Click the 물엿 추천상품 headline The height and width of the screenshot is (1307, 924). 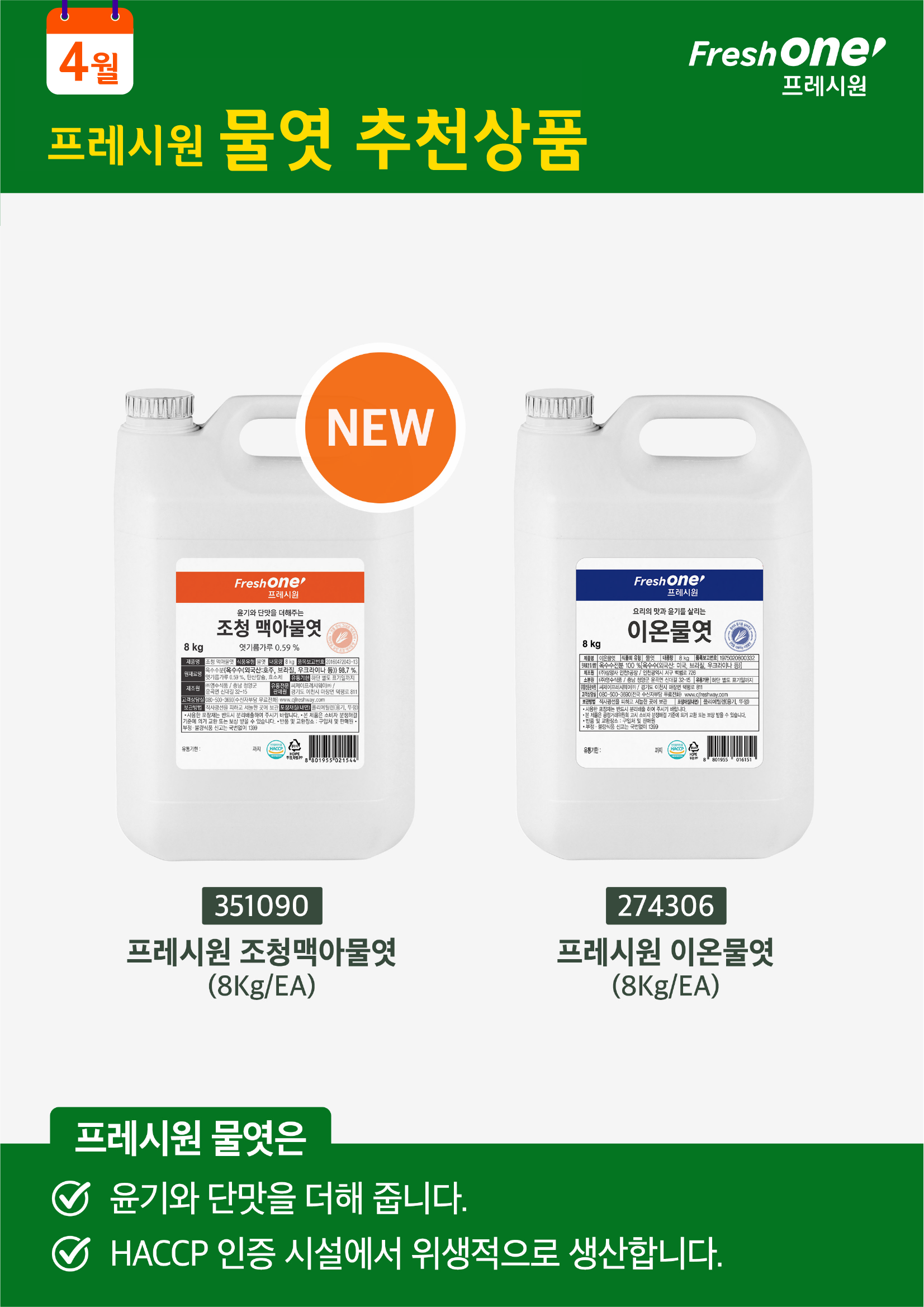pyautogui.click(x=404, y=140)
